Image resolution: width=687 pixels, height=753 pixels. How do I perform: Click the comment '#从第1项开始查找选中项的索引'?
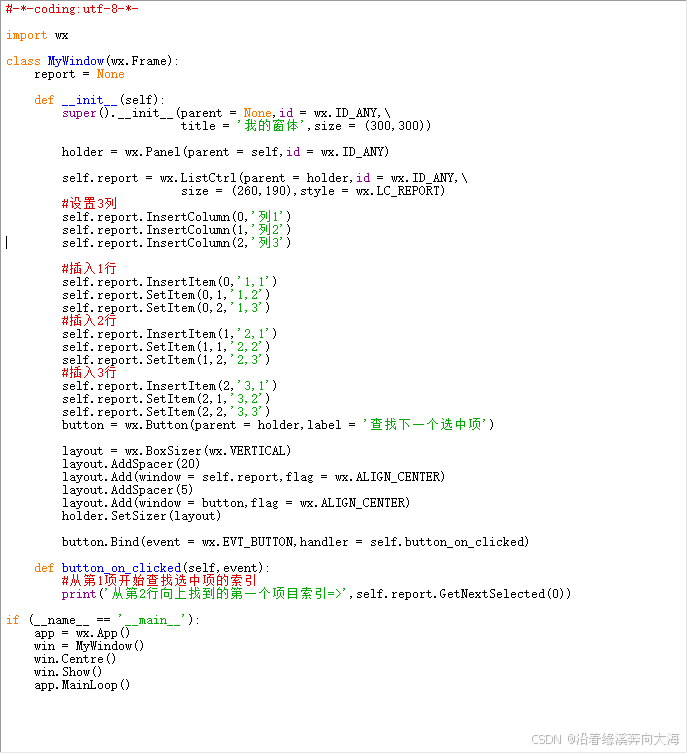tap(159, 581)
